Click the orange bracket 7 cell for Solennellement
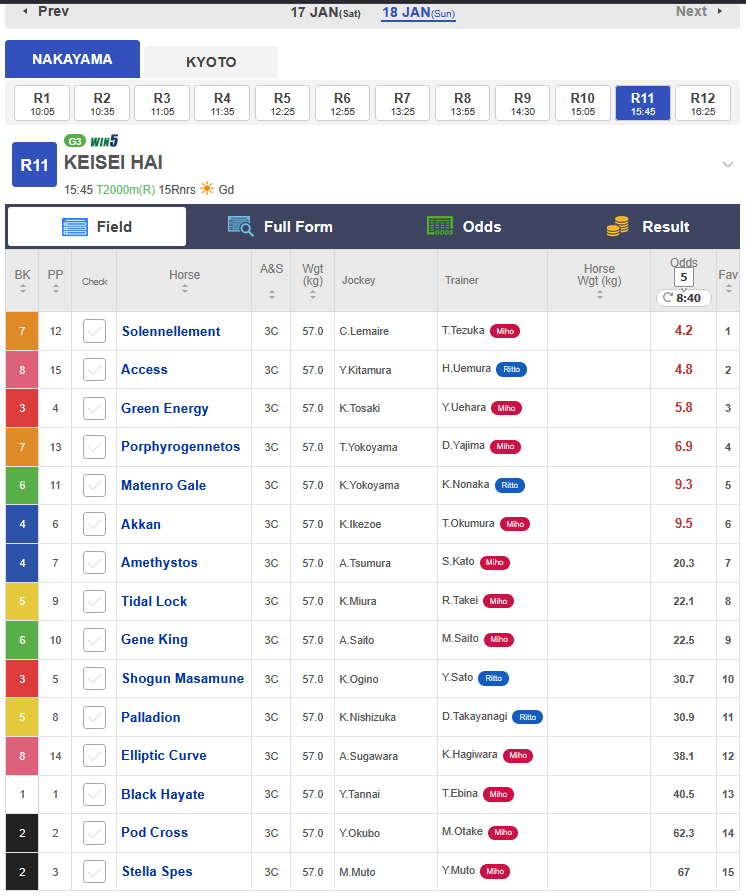The image size is (746, 896). pyautogui.click(x=22, y=331)
